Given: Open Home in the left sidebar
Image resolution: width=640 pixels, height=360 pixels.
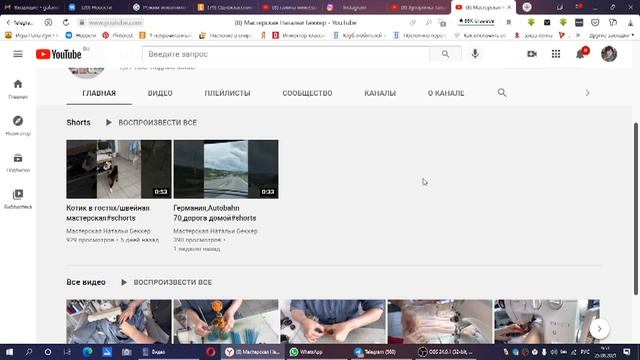Looking at the screenshot, I should (x=18, y=89).
